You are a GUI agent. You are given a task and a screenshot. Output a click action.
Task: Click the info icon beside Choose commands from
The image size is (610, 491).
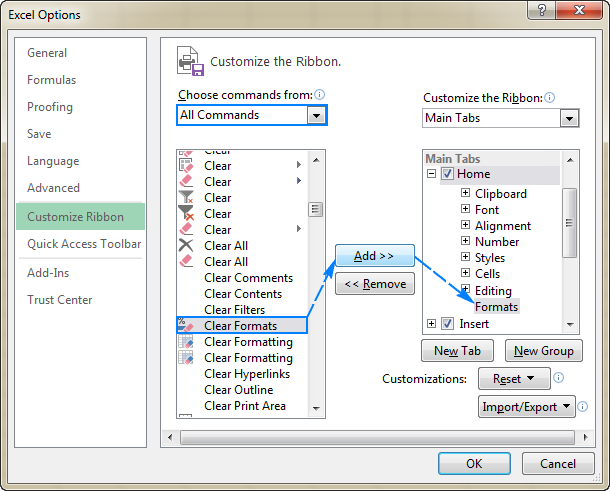coord(320,95)
